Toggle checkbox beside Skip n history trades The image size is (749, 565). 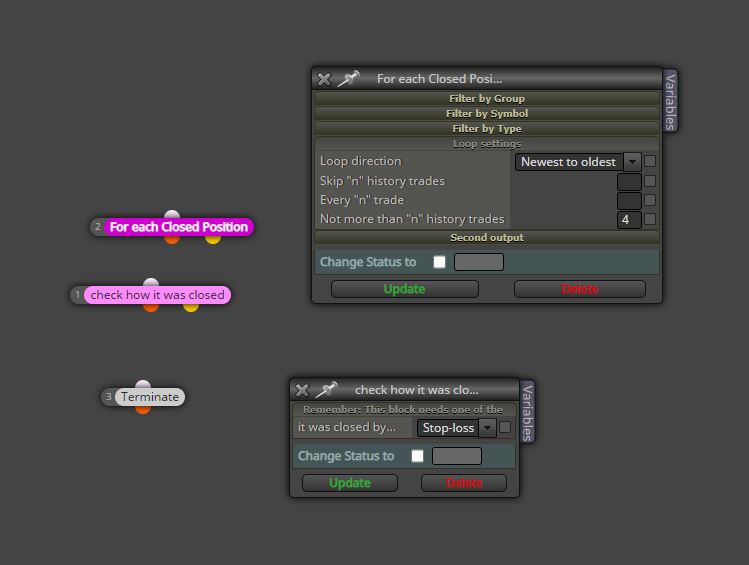pyautogui.click(x=650, y=181)
